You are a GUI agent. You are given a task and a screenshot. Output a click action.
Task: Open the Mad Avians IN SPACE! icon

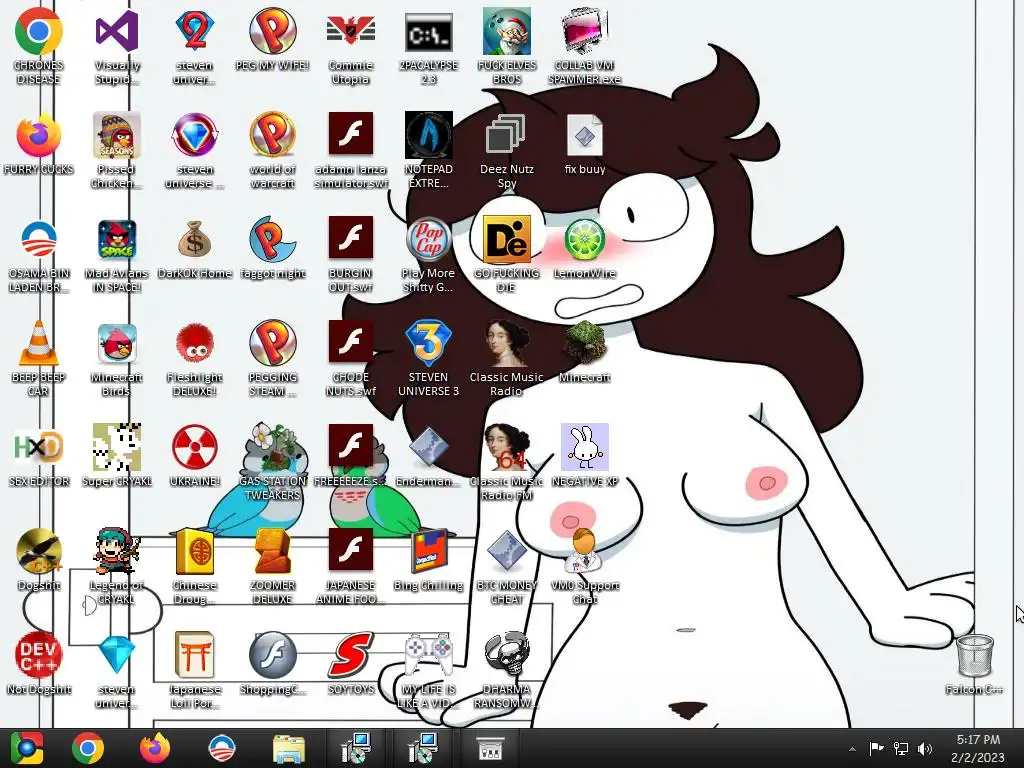click(x=116, y=239)
